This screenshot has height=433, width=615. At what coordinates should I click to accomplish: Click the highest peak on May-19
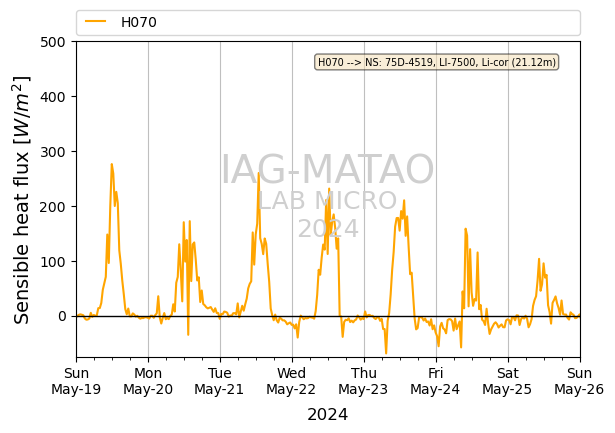tap(112, 164)
